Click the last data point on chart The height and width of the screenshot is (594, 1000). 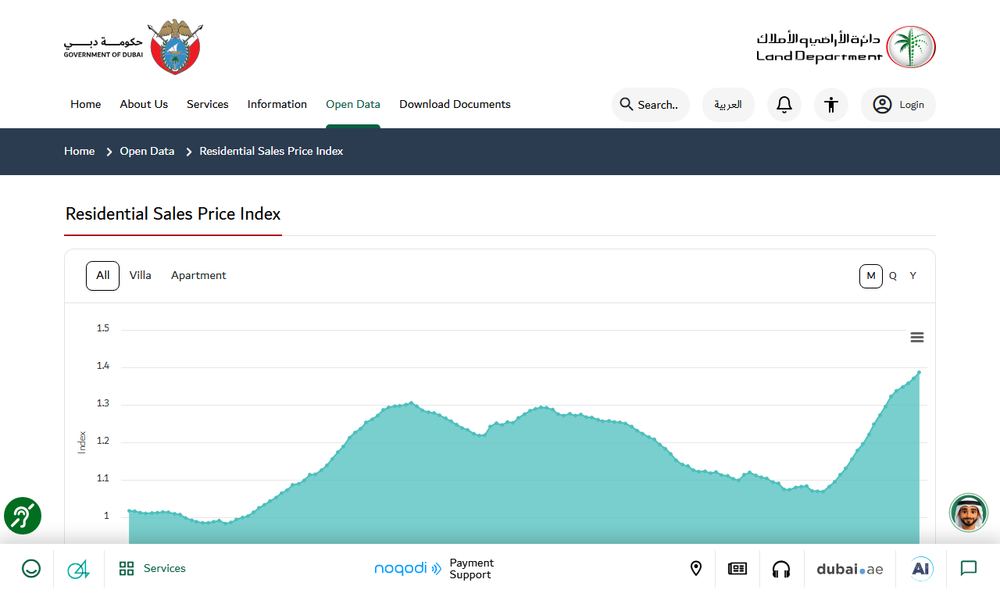click(919, 372)
